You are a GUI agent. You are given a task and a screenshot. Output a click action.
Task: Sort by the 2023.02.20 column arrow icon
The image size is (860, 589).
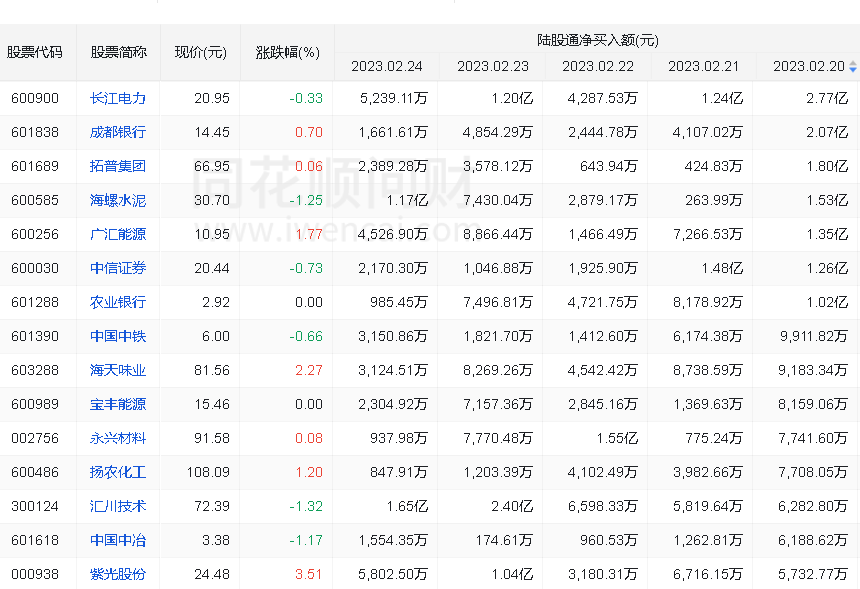[852, 67]
